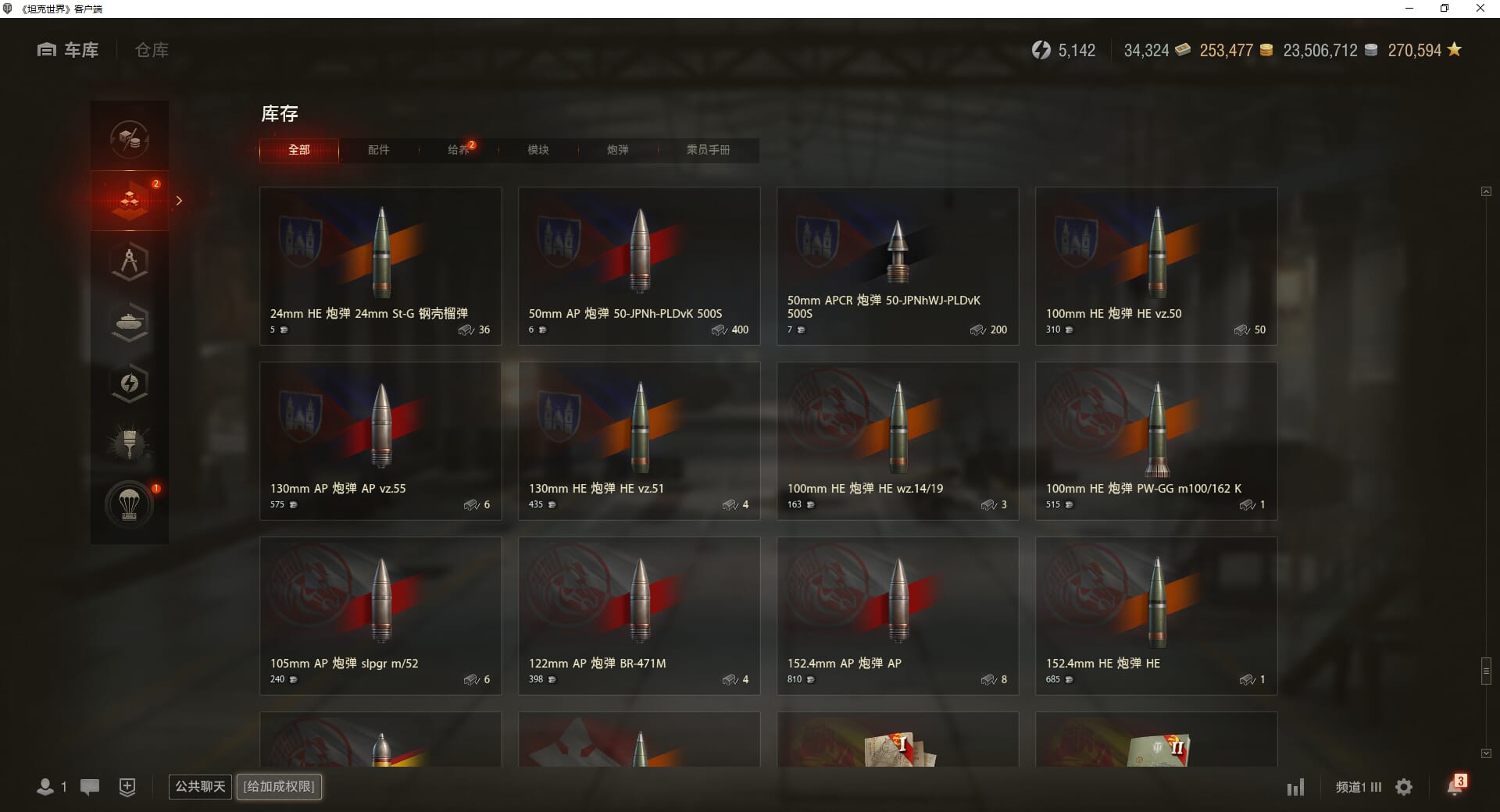The height and width of the screenshot is (812, 1500).
Task: Select the top crossed-out coins sidebar icon
Action: click(x=130, y=139)
